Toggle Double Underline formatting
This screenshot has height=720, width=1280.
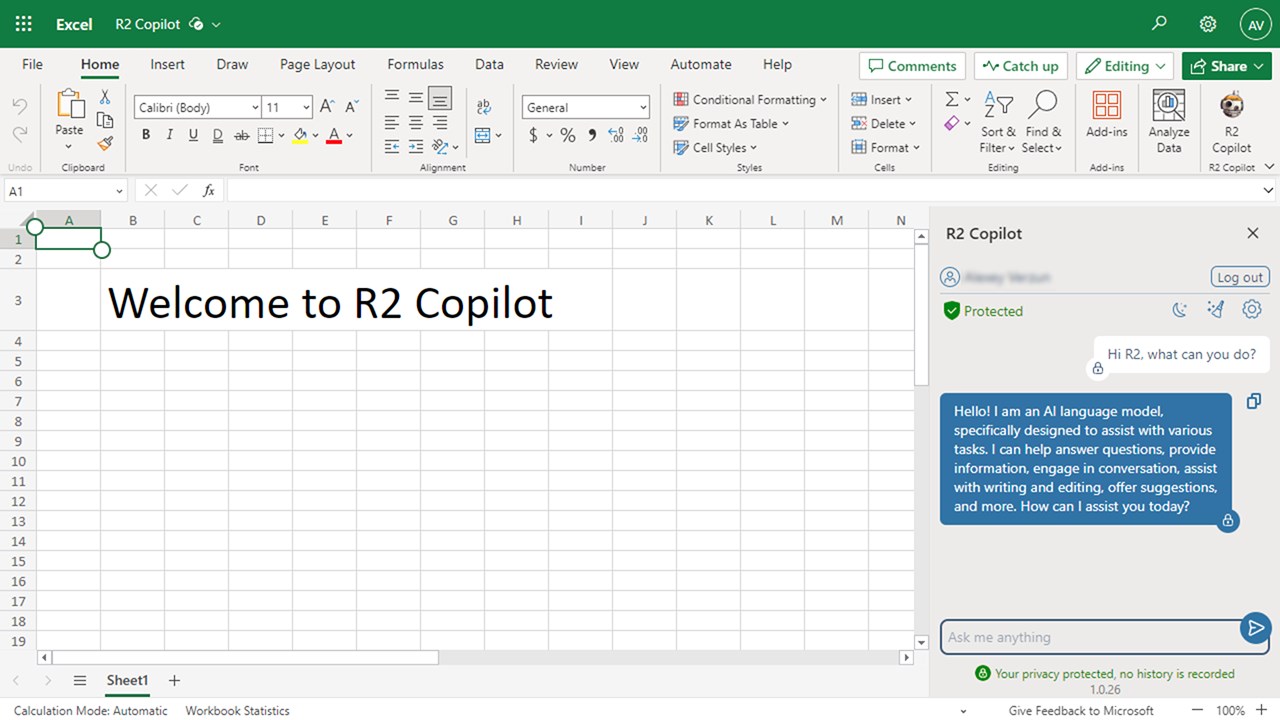tap(217, 135)
